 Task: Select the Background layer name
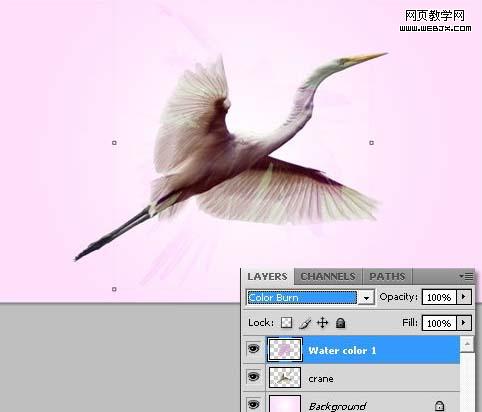click(x=337, y=406)
